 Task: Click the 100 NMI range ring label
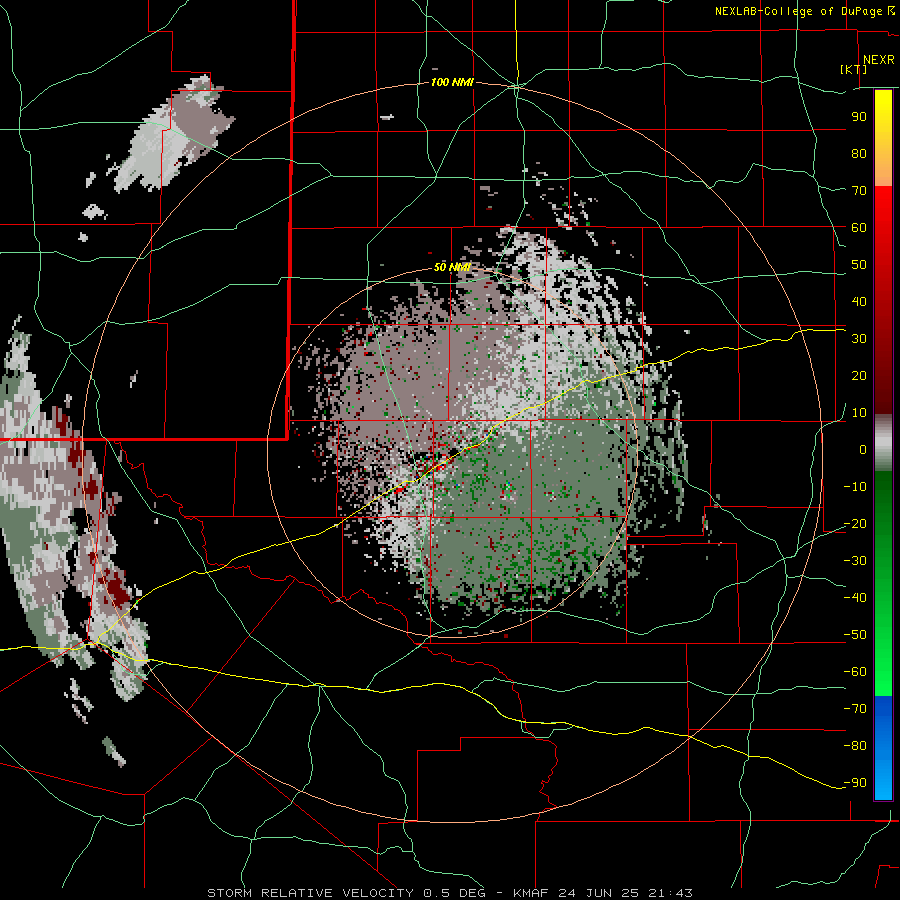pyautogui.click(x=452, y=83)
